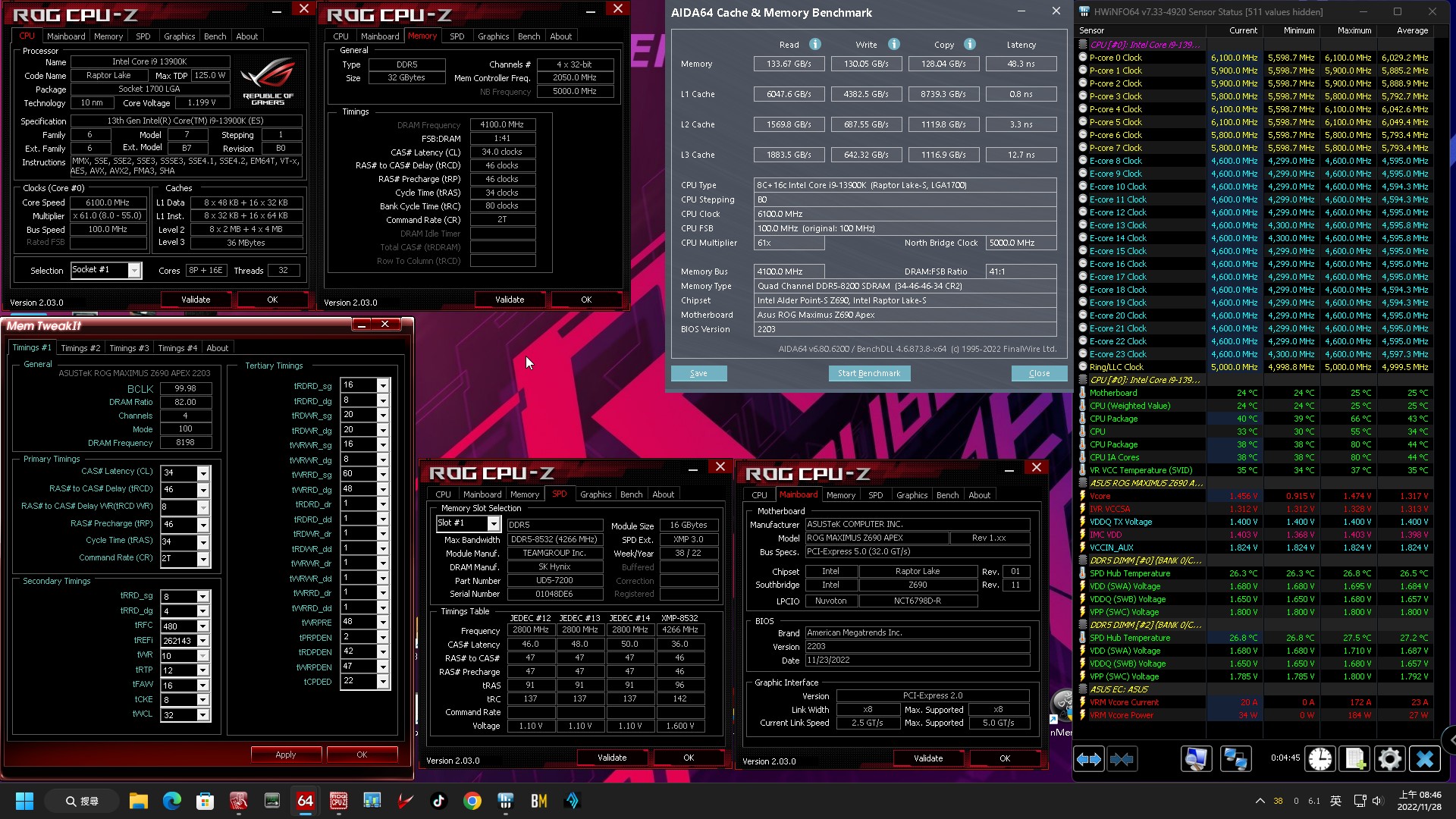The height and width of the screenshot is (819, 1456).
Task: Show hidden system tray icons chevron
Action: 1260,801
